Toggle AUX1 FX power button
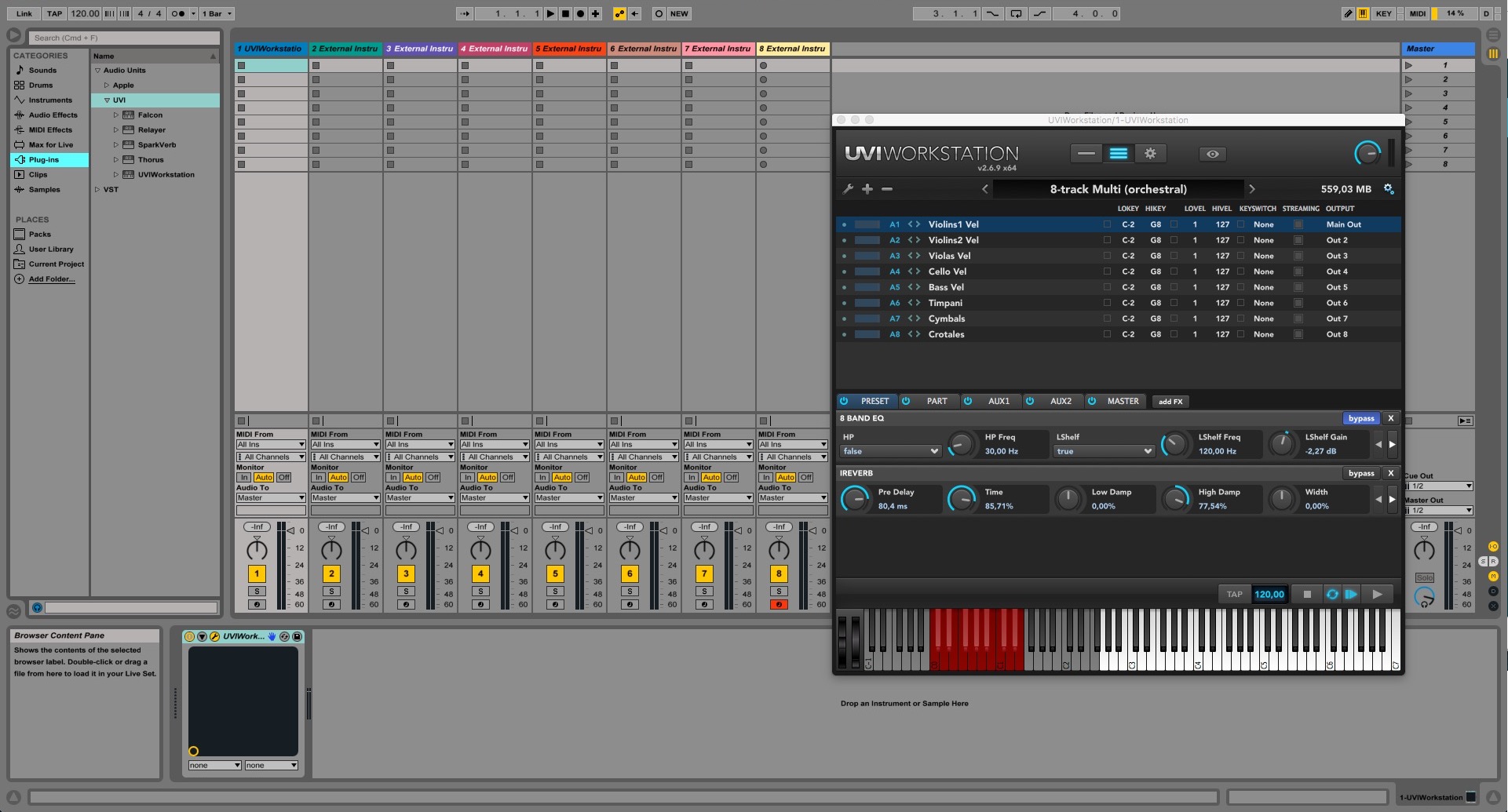 coord(968,401)
